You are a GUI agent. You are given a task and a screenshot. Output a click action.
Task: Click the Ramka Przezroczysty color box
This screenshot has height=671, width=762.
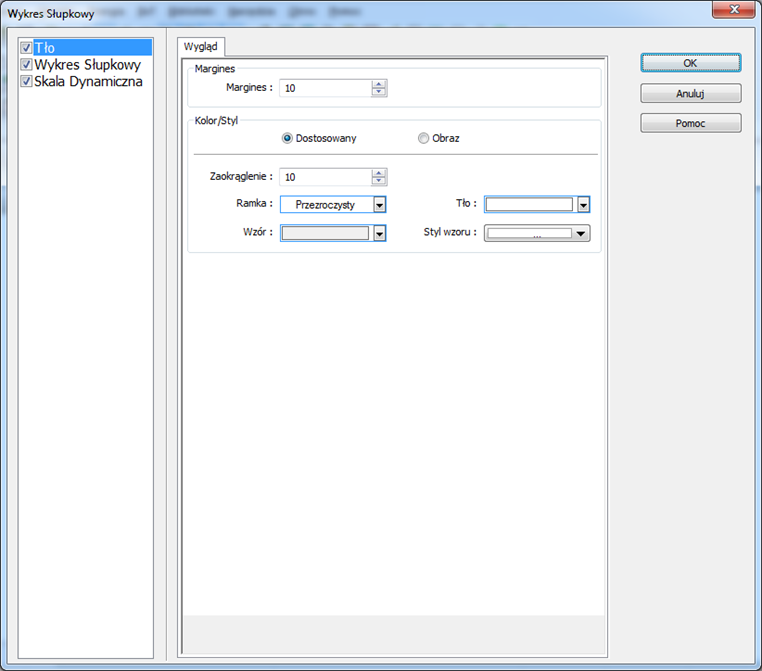(327, 205)
